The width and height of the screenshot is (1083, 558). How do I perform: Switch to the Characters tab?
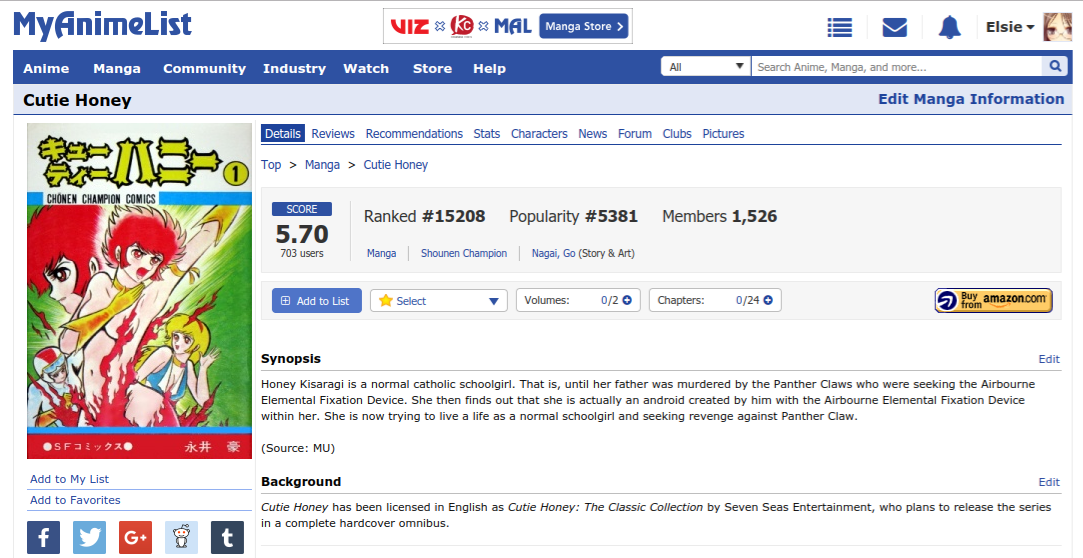click(x=539, y=133)
